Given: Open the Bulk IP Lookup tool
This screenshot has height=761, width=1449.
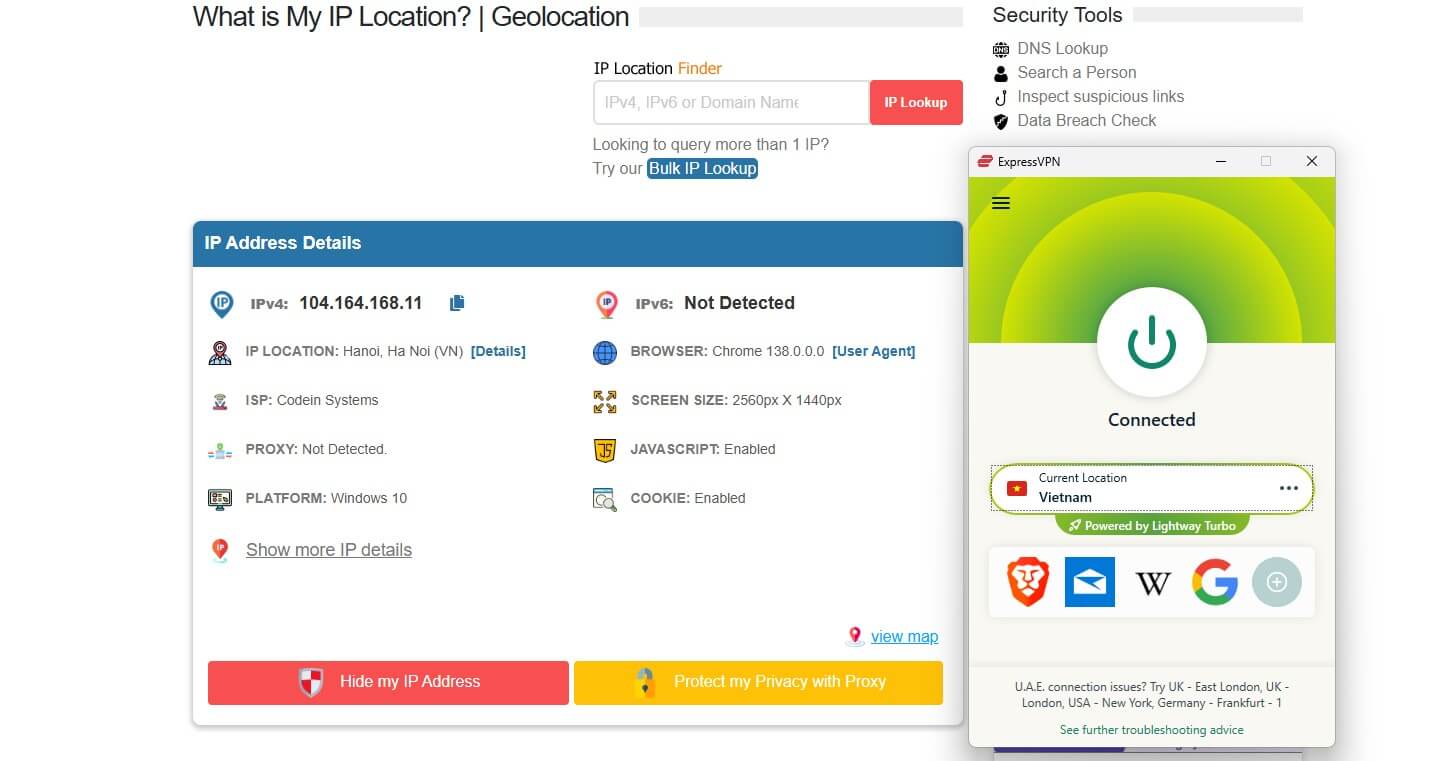Looking at the screenshot, I should [702, 168].
